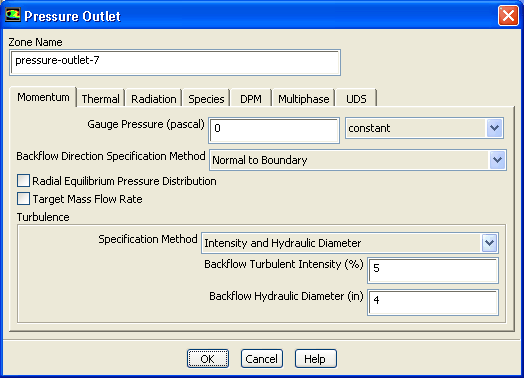
Task: Open the Multiphase tab
Action: pos(303,99)
